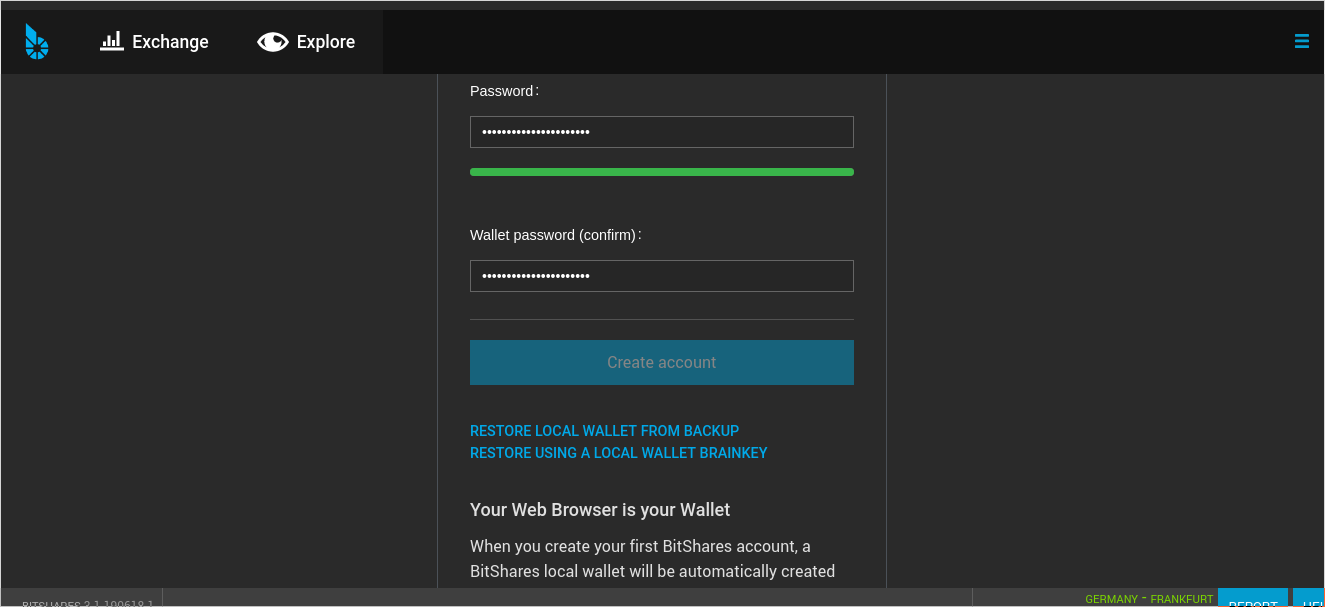This screenshot has width=1325, height=607.
Task: Open the Explore menu item
Action: click(x=306, y=42)
